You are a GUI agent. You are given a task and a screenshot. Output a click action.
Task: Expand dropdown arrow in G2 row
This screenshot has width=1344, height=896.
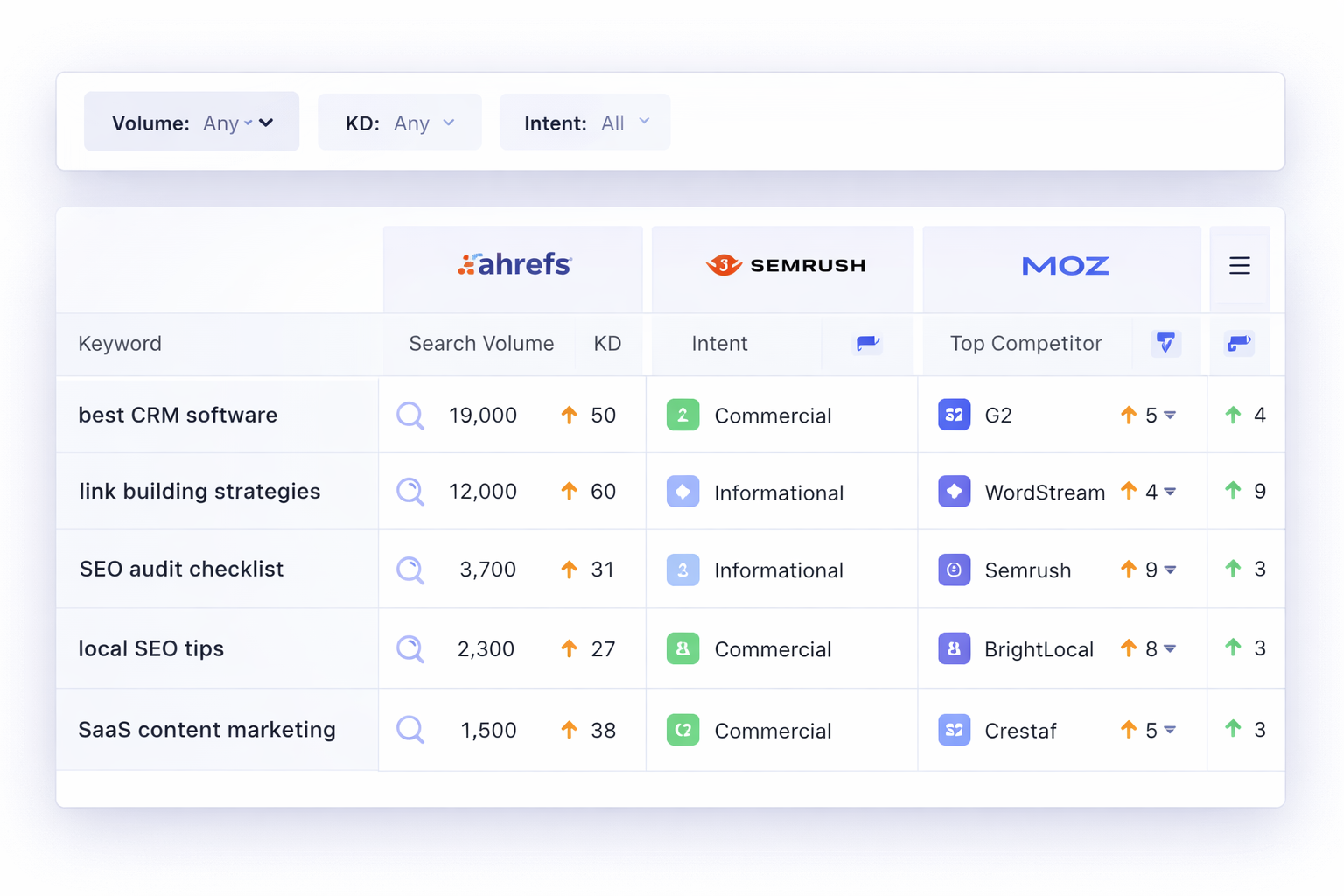(1170, 416)
